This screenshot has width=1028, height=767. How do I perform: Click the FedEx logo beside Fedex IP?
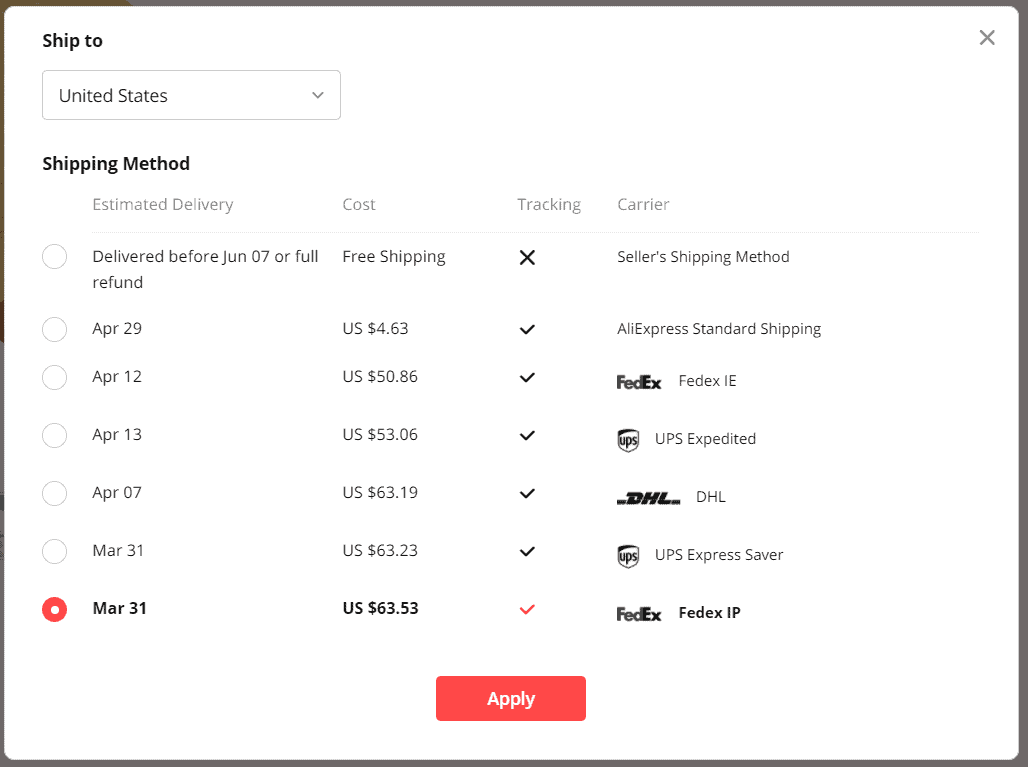coord(639,614)
